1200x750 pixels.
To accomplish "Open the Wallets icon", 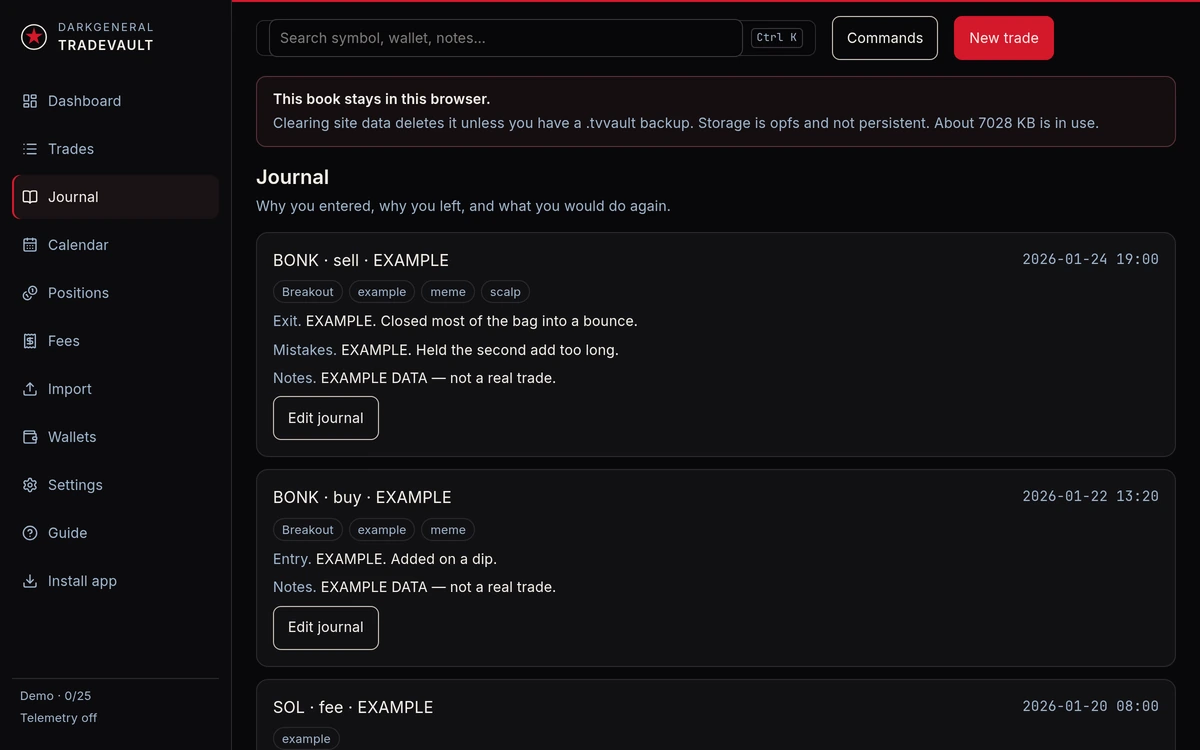I will point(30,437).
